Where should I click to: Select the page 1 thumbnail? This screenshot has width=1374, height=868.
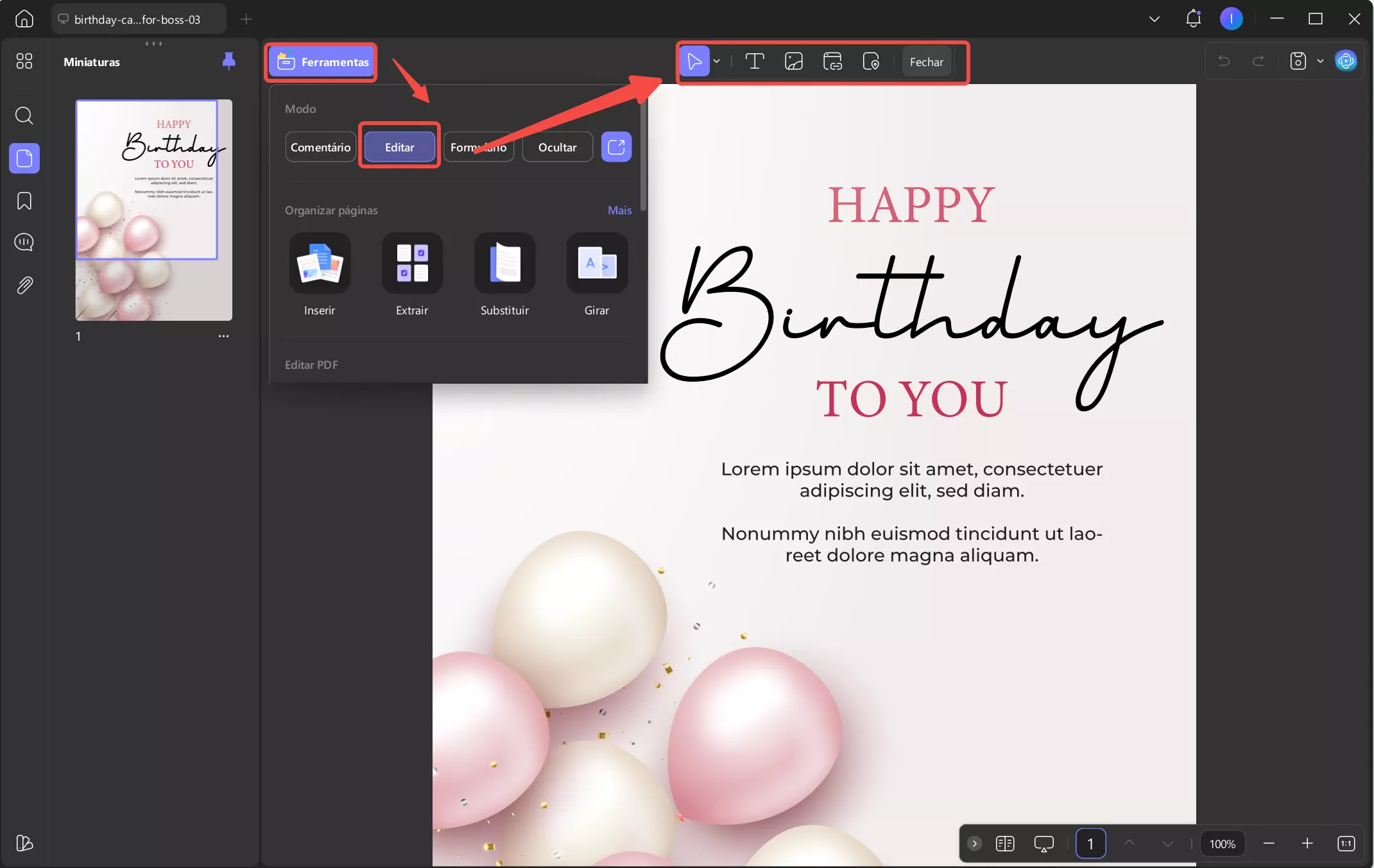tap(154, 210)
